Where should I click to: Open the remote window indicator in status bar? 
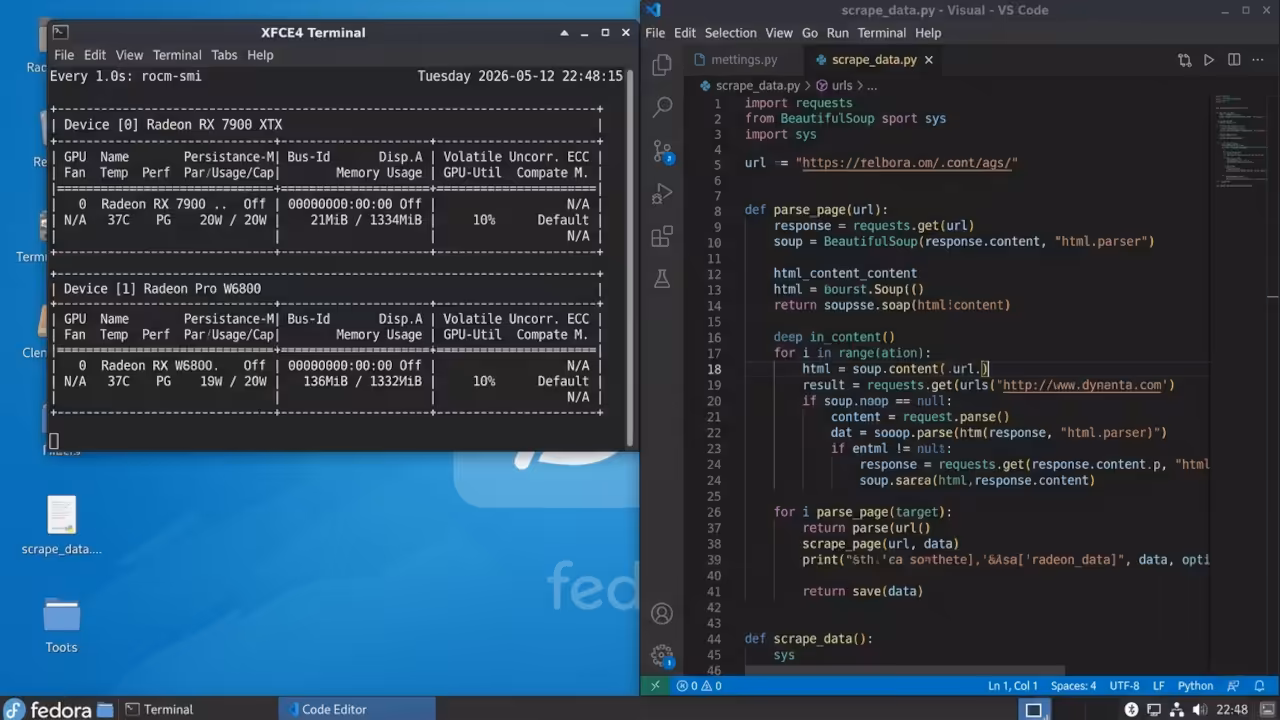[655, 686]
